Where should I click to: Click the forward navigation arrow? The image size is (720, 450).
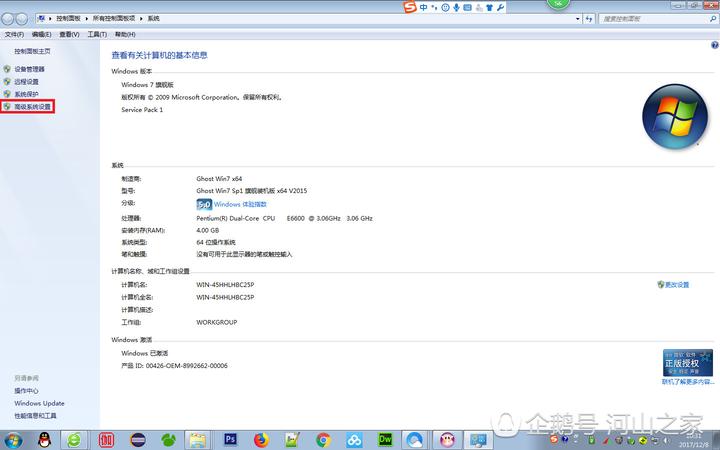[x=22, y=18]
